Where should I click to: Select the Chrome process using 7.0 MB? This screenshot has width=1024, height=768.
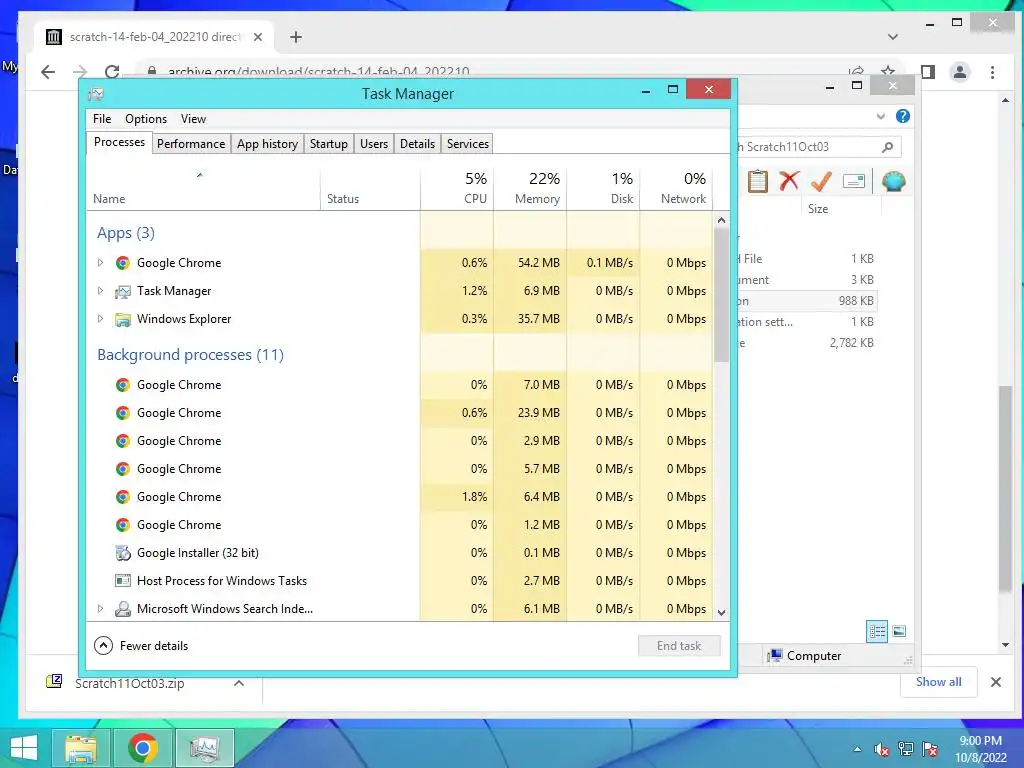399,385
